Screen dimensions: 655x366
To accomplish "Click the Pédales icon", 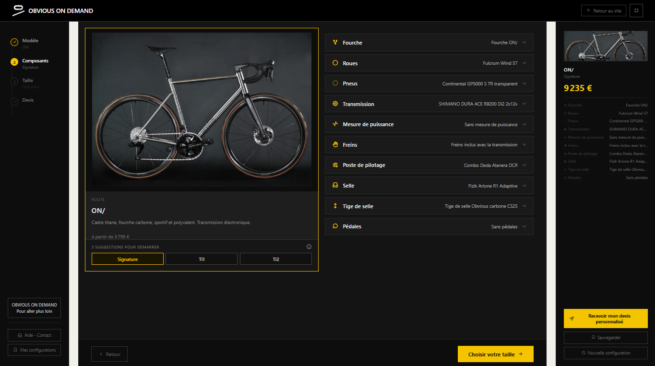I will tap(335, 226).
